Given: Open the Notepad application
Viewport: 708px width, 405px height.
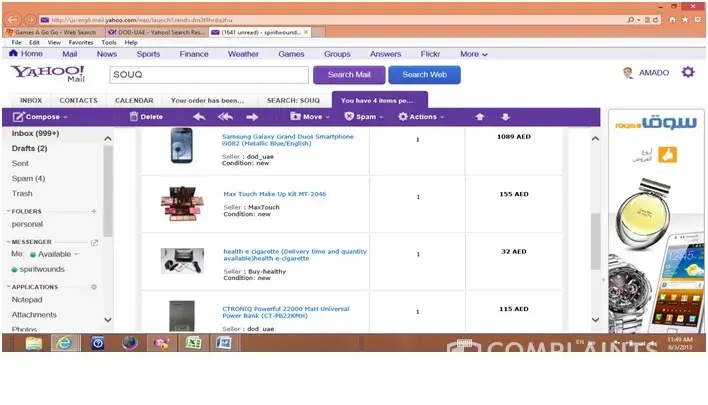Looking at the screenshot, I should [27, 300].
